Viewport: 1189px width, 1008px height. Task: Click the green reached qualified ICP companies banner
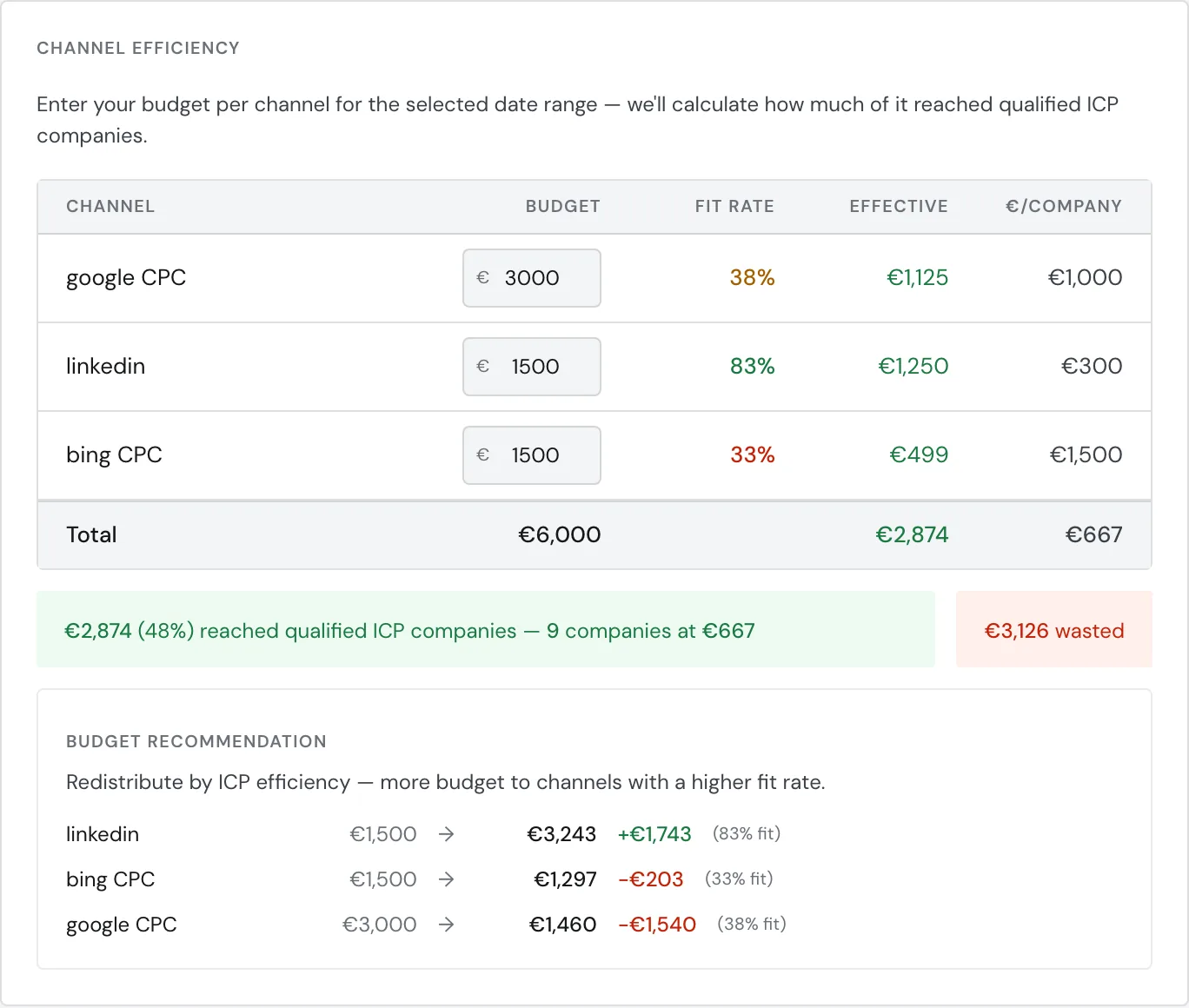pyautogui.click(x=486, y=630)
